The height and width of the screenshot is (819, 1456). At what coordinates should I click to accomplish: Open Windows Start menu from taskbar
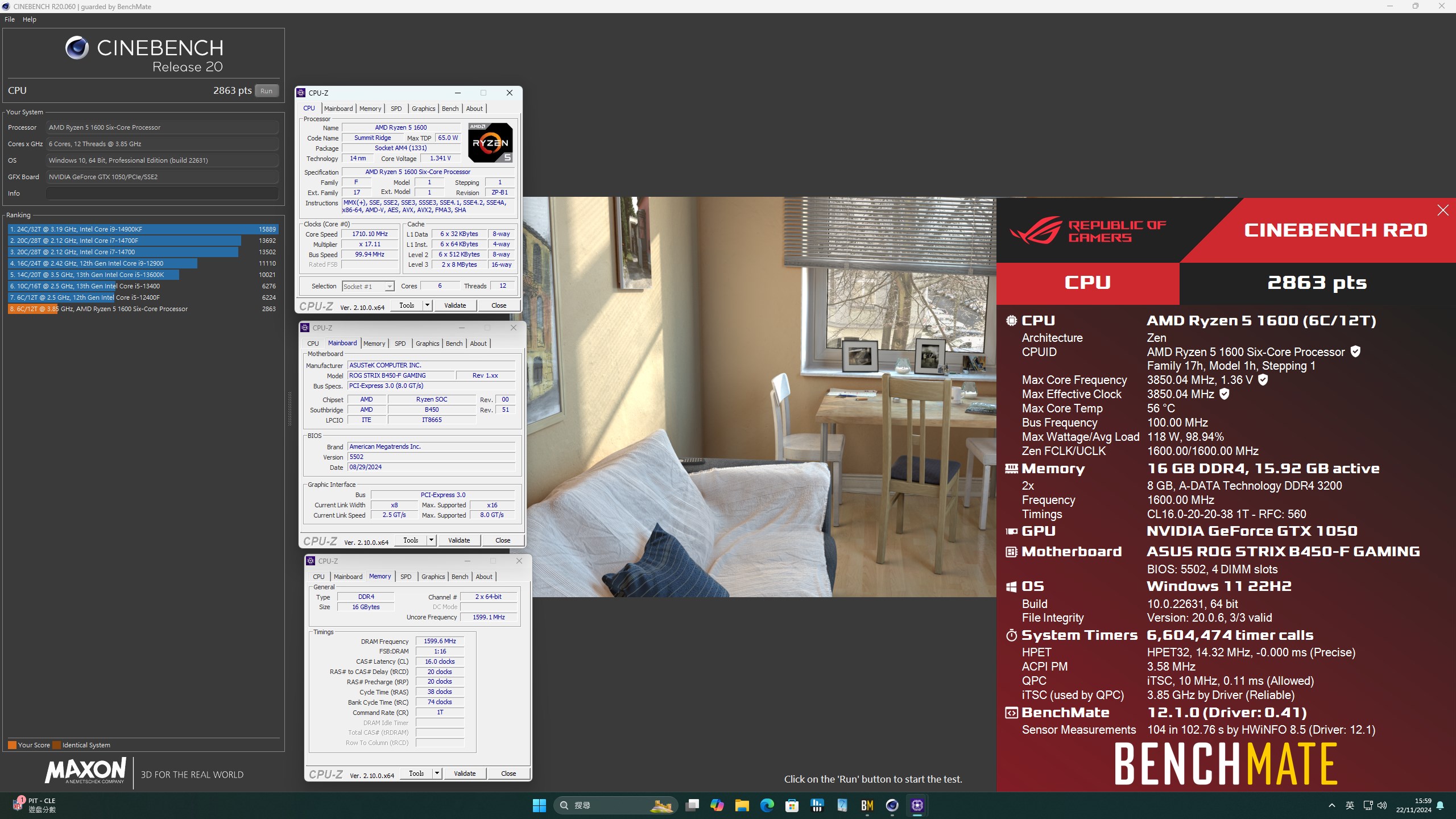[539, 805]
